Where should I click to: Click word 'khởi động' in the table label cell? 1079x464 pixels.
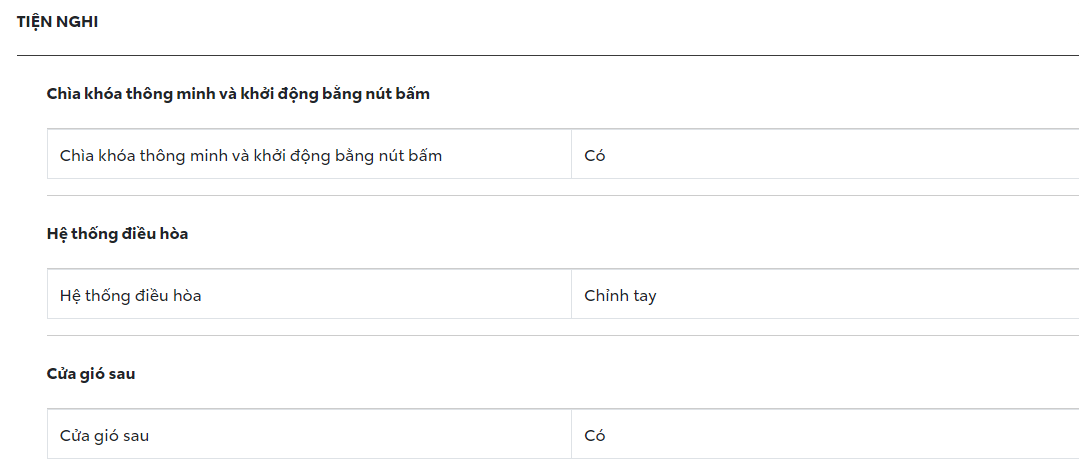(291, 156)
